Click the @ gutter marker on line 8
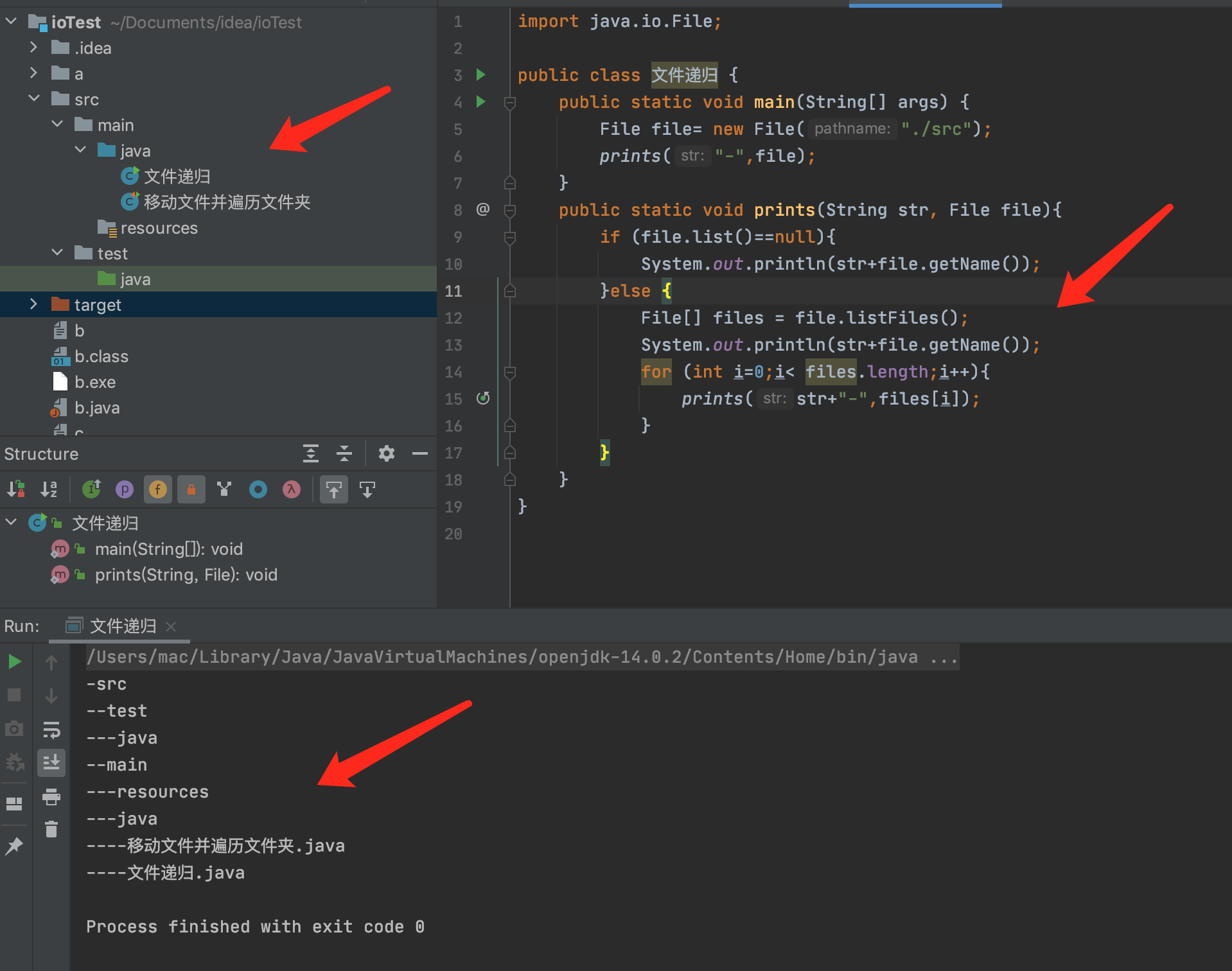The width and height of the screenshot is (1232, 971). pos(483,209)
